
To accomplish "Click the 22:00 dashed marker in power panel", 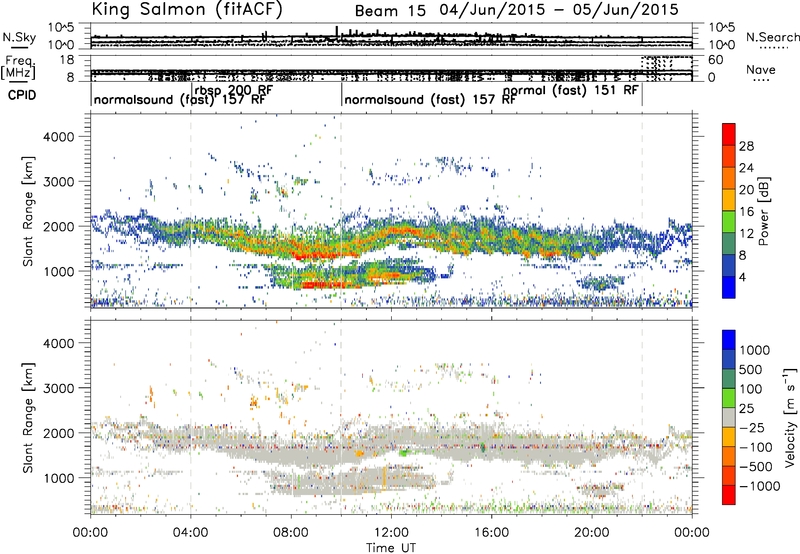I will [642, 211].
